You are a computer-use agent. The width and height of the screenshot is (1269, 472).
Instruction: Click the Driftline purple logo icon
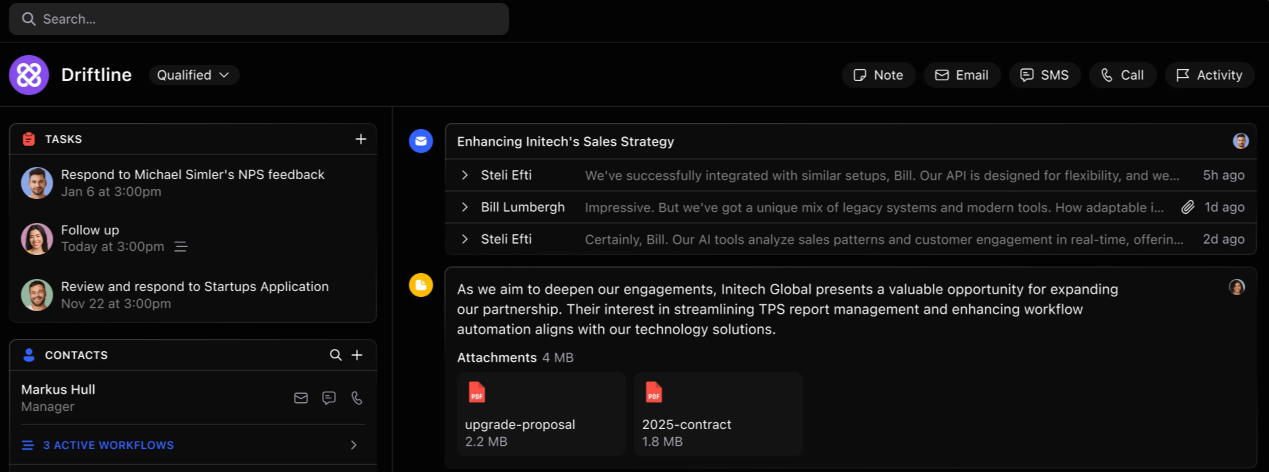29,75
